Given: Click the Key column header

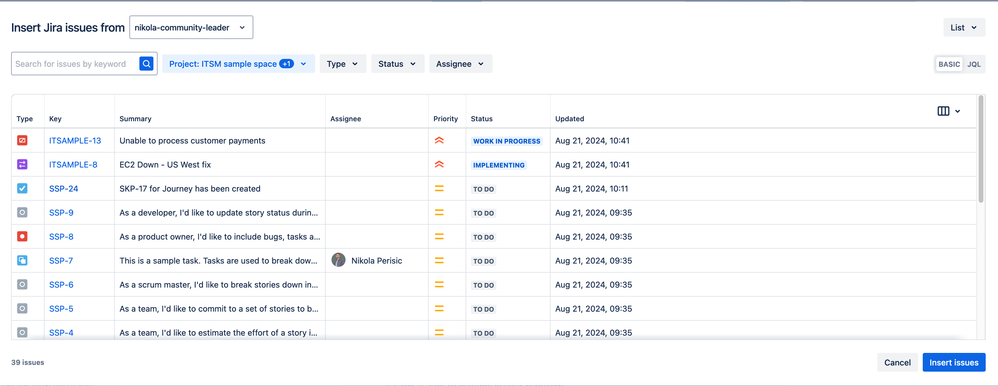Looking at the screenshot, I should click(x=55, y=119).
